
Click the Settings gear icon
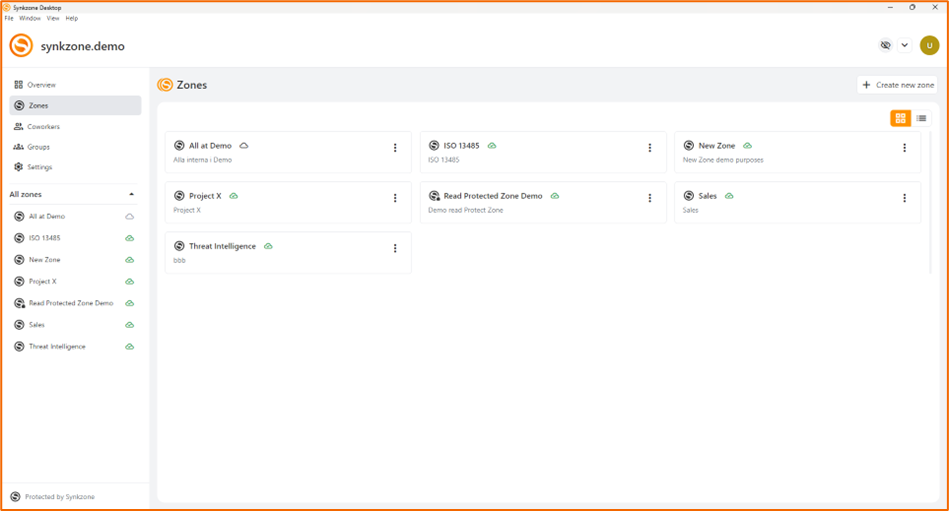pos(19,167)
